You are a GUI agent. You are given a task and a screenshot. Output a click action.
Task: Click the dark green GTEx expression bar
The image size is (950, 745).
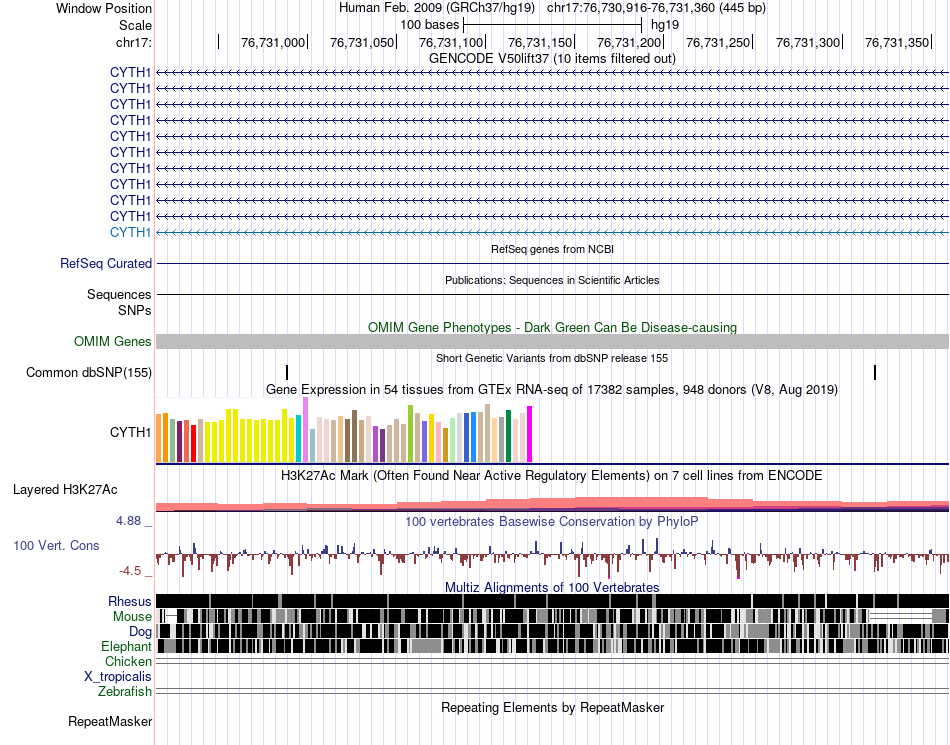point(508,436)
